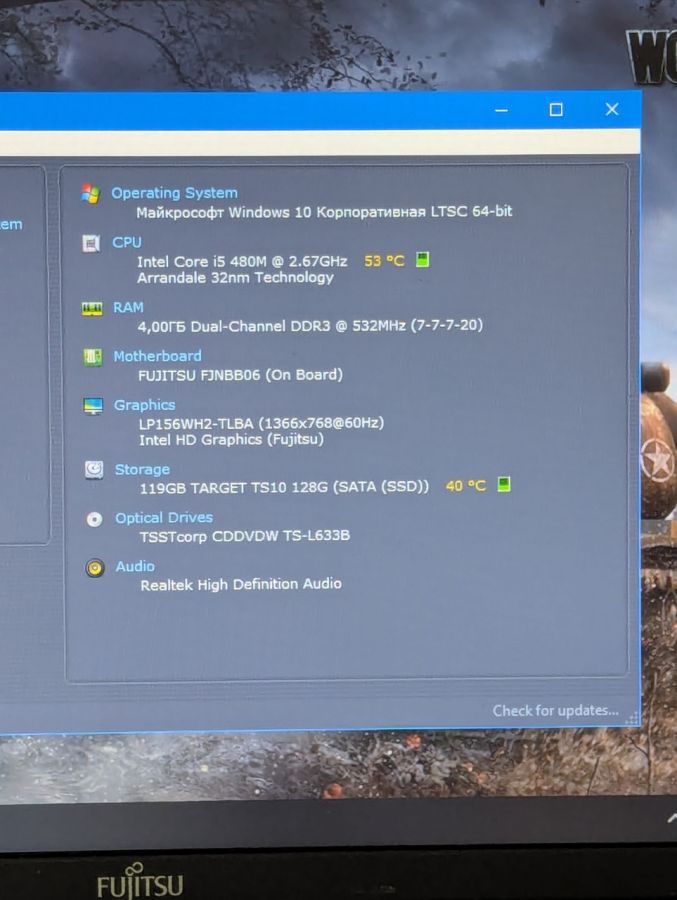This screenshot has height=900, width=677.
Task: Click the Graphics monitor icon
Action: [93, 406]
